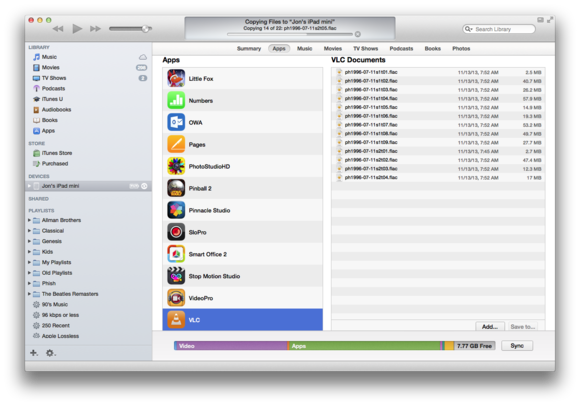
Task: Click the iCloud icon next to Music
Action: [142, 57]
